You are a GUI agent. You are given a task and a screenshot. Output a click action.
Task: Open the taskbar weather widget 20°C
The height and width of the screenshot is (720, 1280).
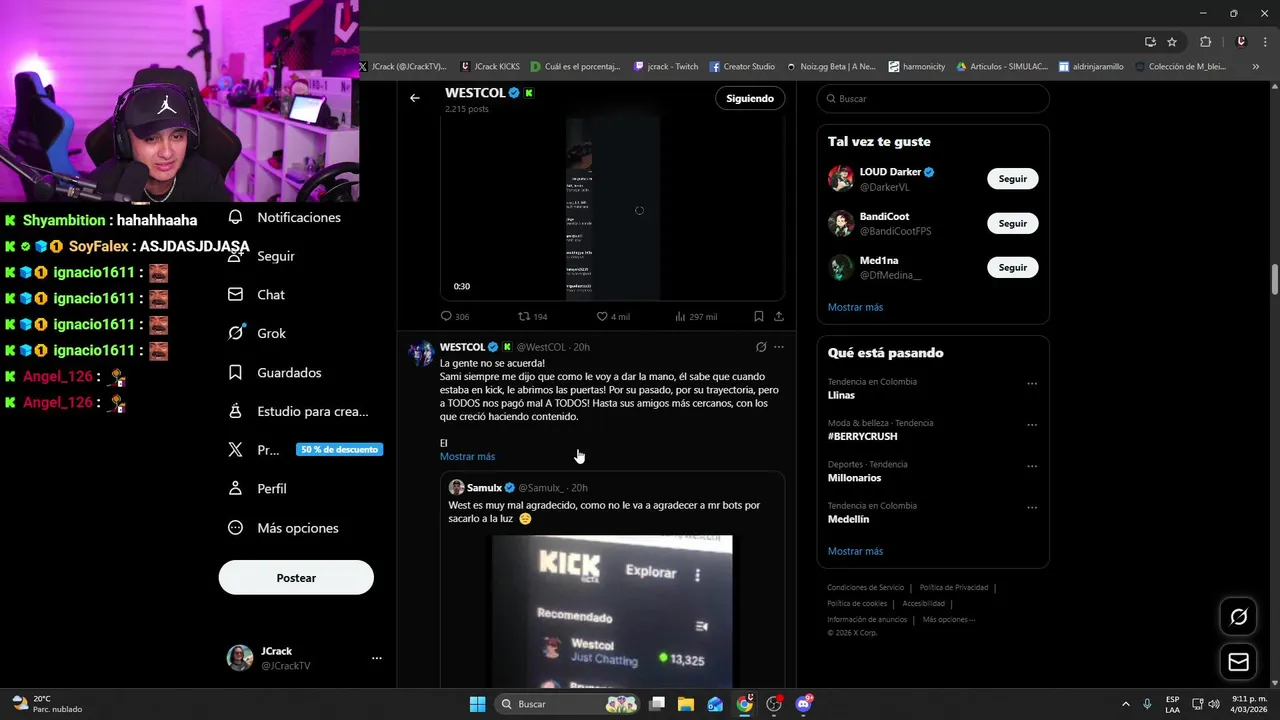47,704
